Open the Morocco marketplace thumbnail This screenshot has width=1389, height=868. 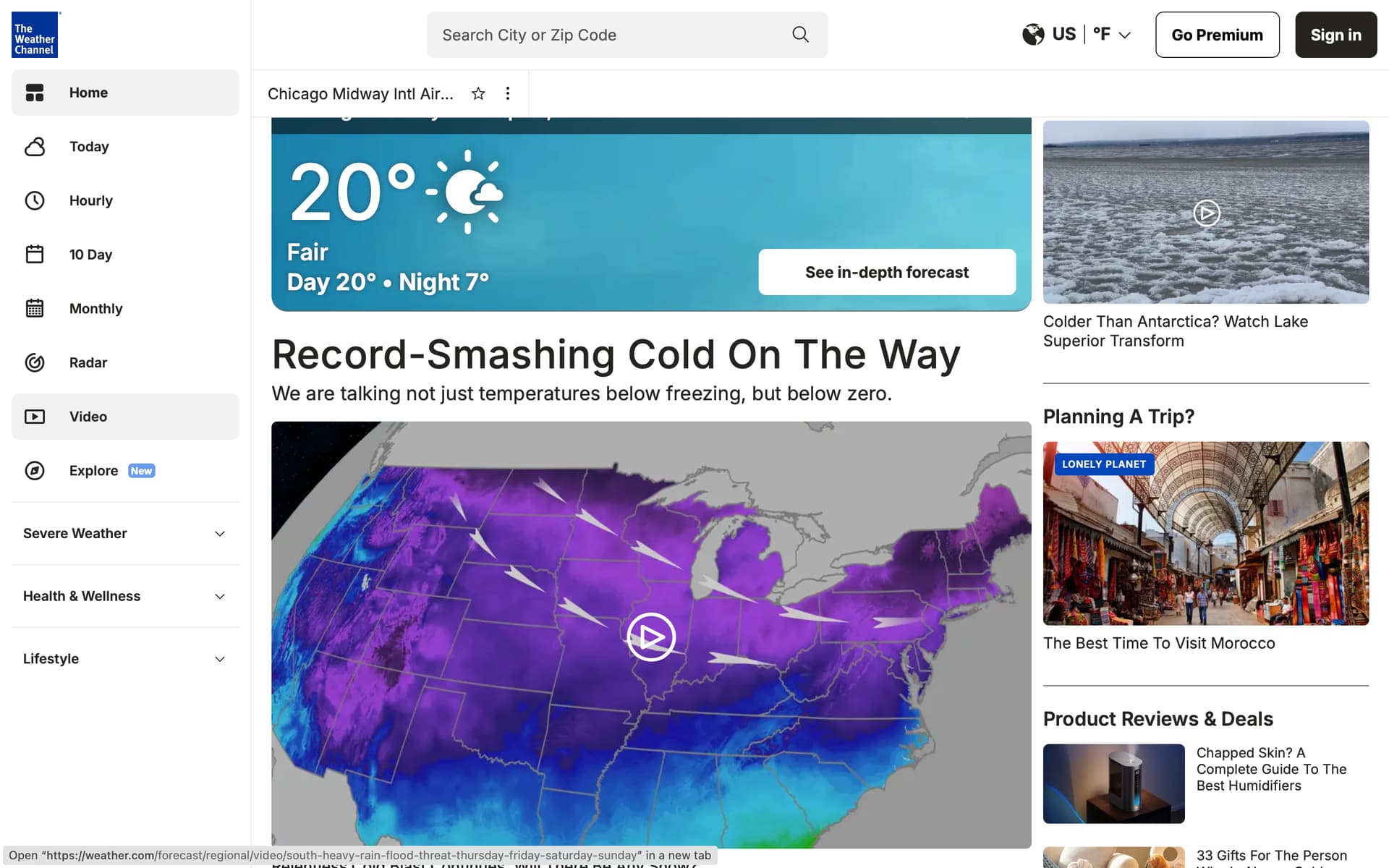[1206, 533]
